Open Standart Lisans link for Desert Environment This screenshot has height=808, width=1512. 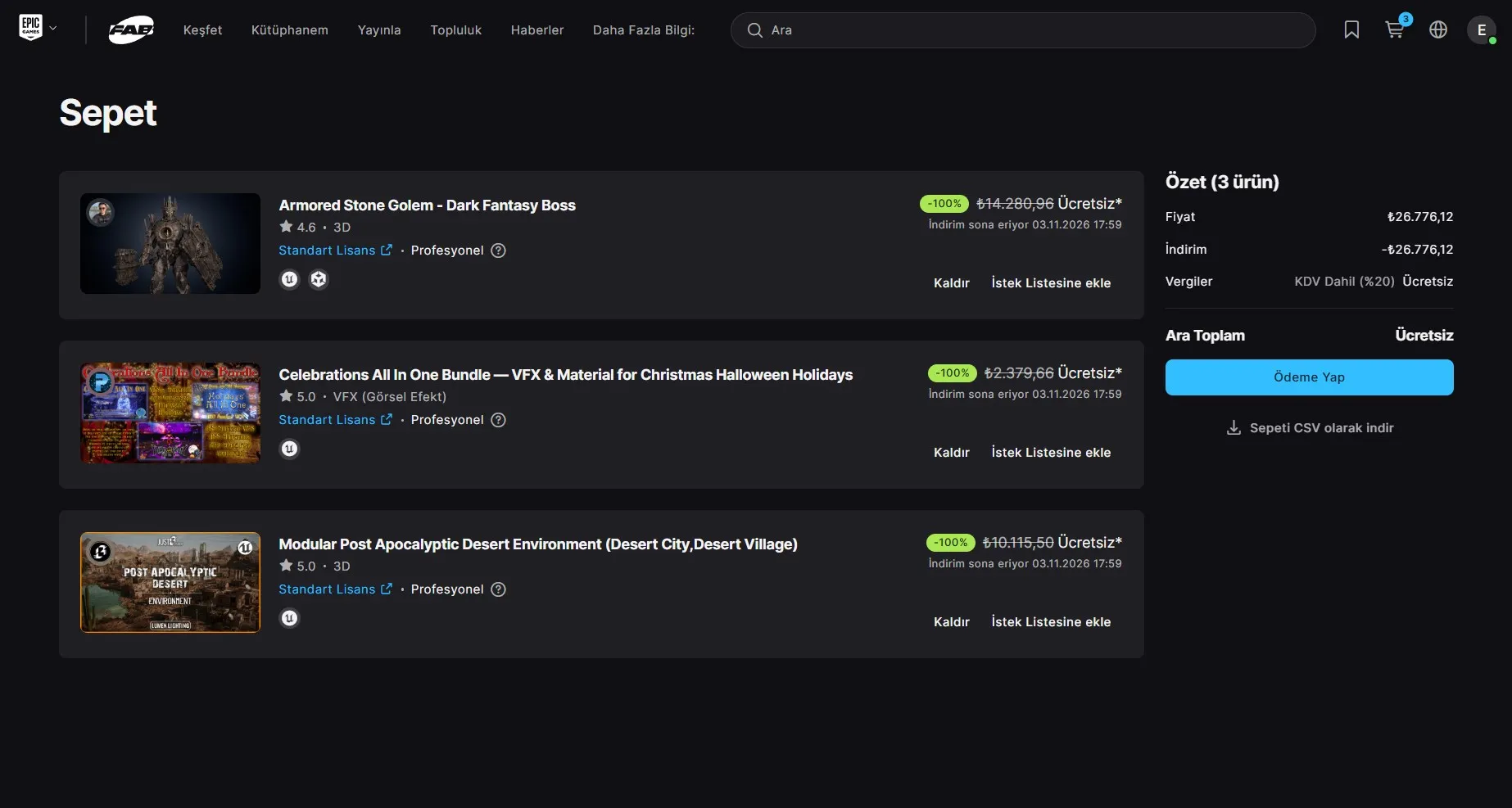(x=335, y=589)
